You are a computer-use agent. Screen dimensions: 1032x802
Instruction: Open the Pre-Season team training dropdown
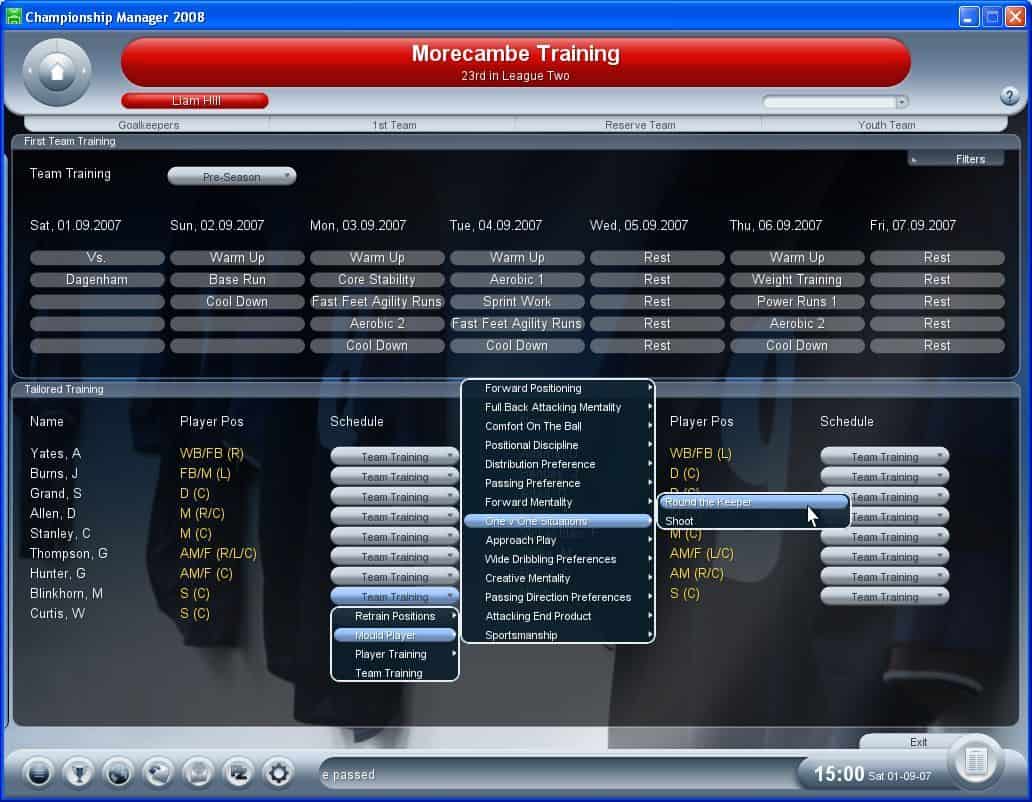[232, 177]
